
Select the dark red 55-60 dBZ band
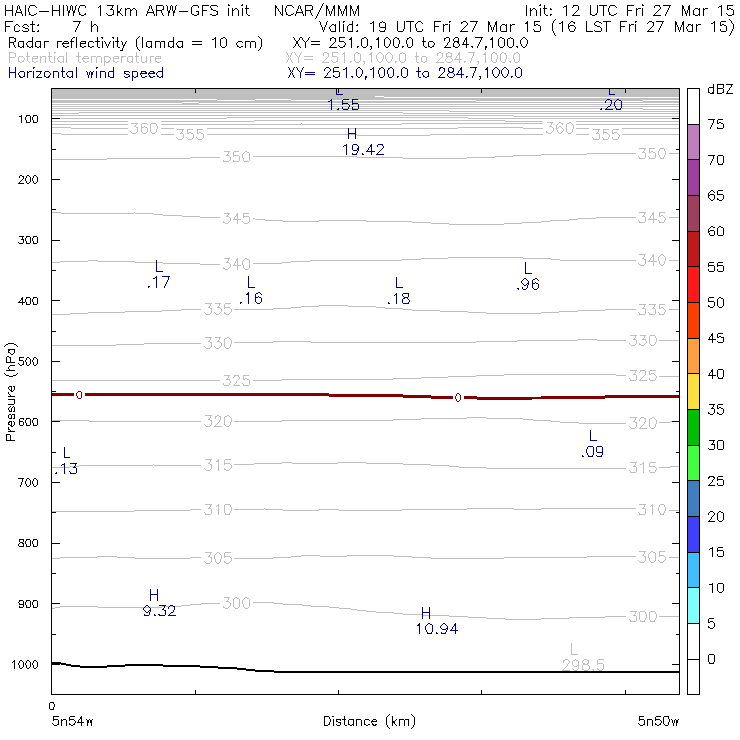click(x=693, y=249)
